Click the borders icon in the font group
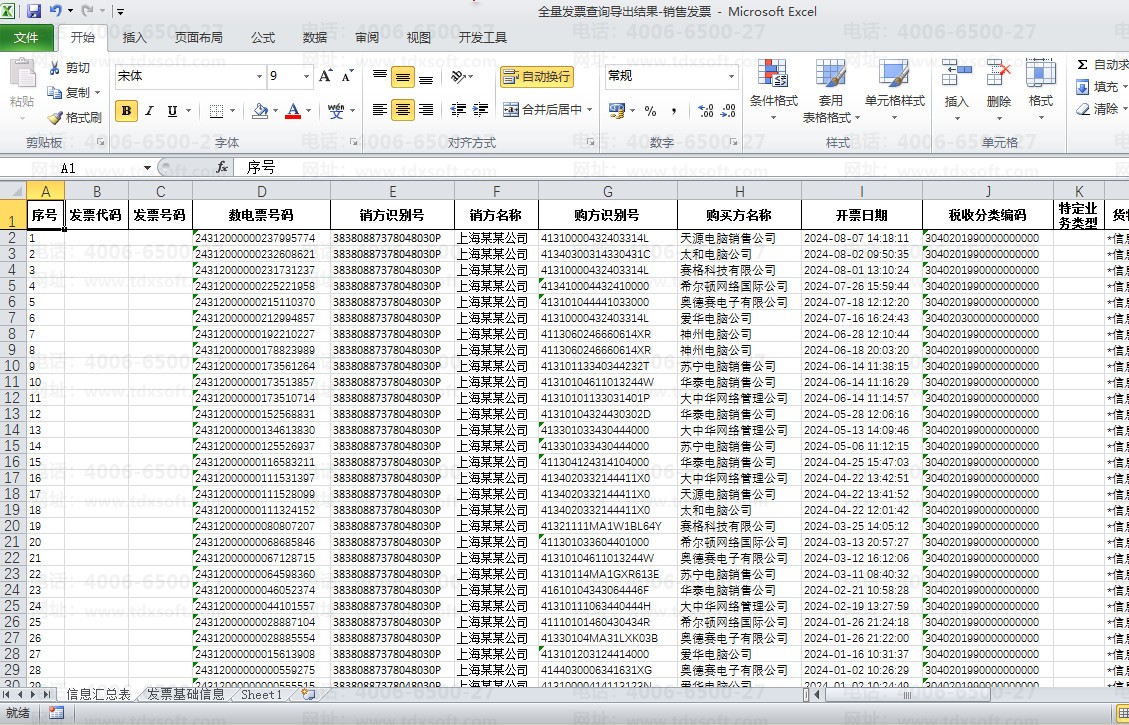 point(216,111)
